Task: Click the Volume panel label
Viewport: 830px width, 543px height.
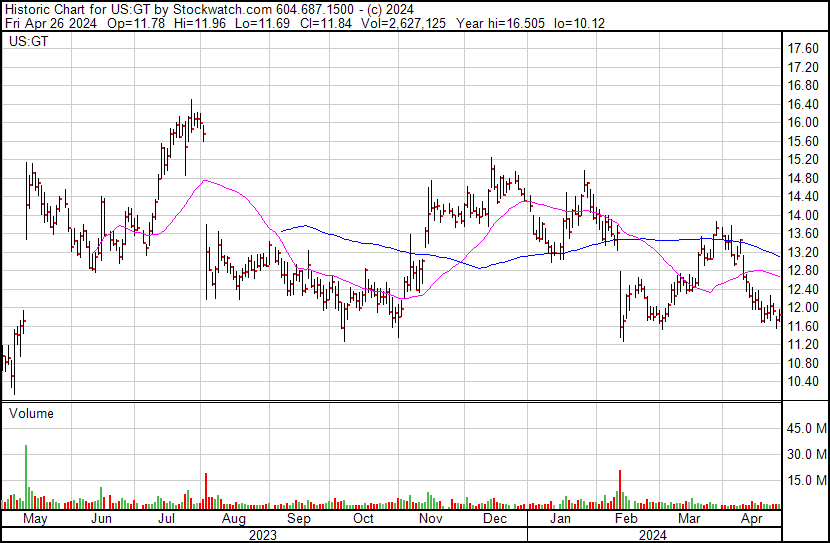Action: tap(31, 413)
